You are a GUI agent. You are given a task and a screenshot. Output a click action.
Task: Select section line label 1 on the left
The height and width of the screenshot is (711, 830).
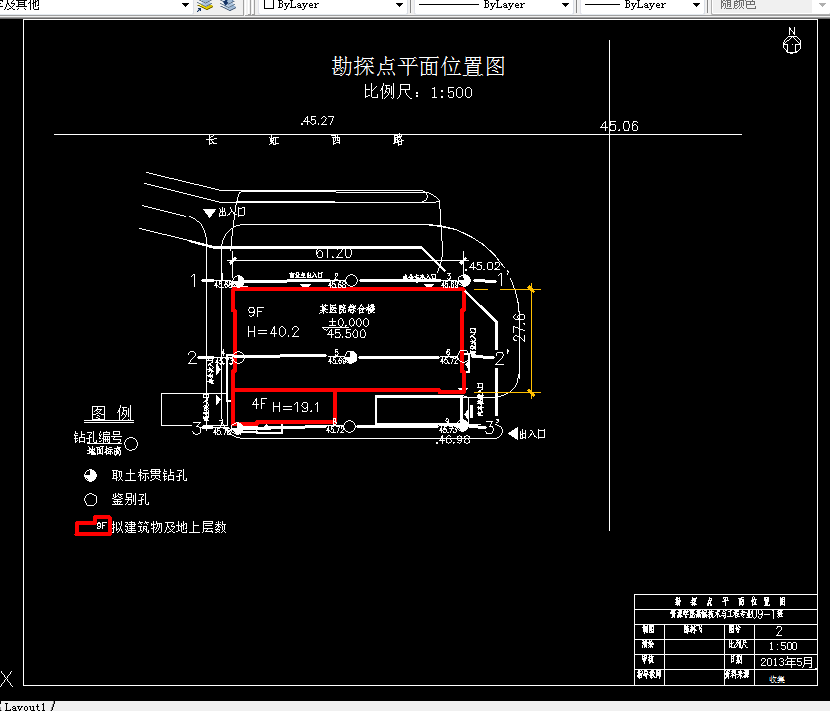pyautogui.click(x=194, y=280)
